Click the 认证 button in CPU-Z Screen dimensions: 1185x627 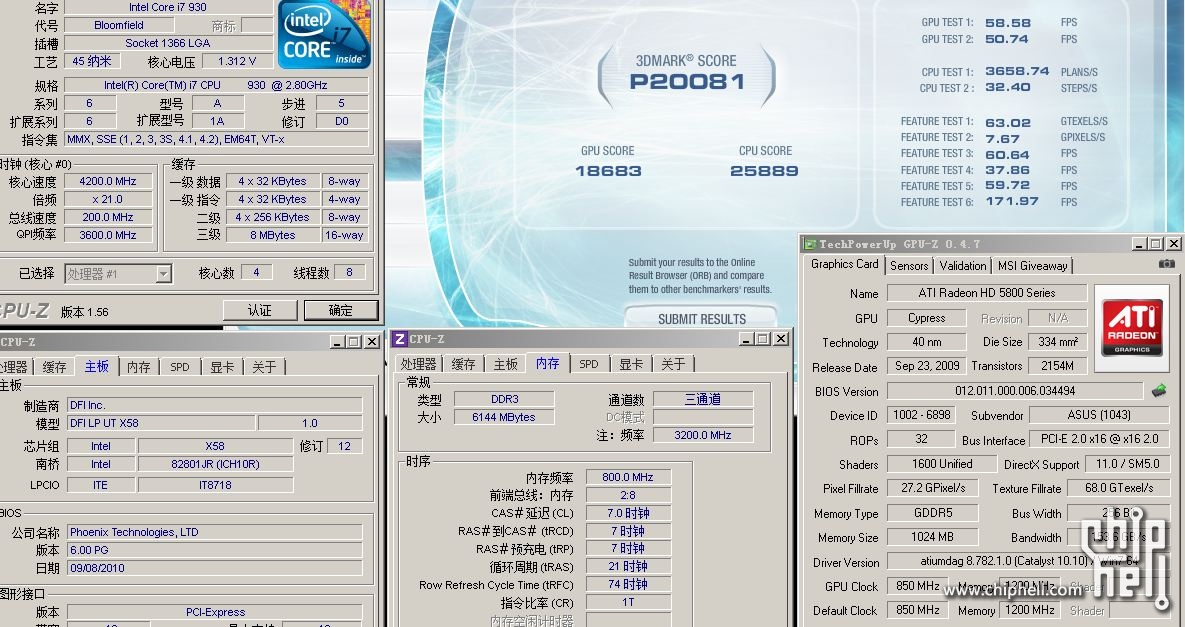point(260,310)
